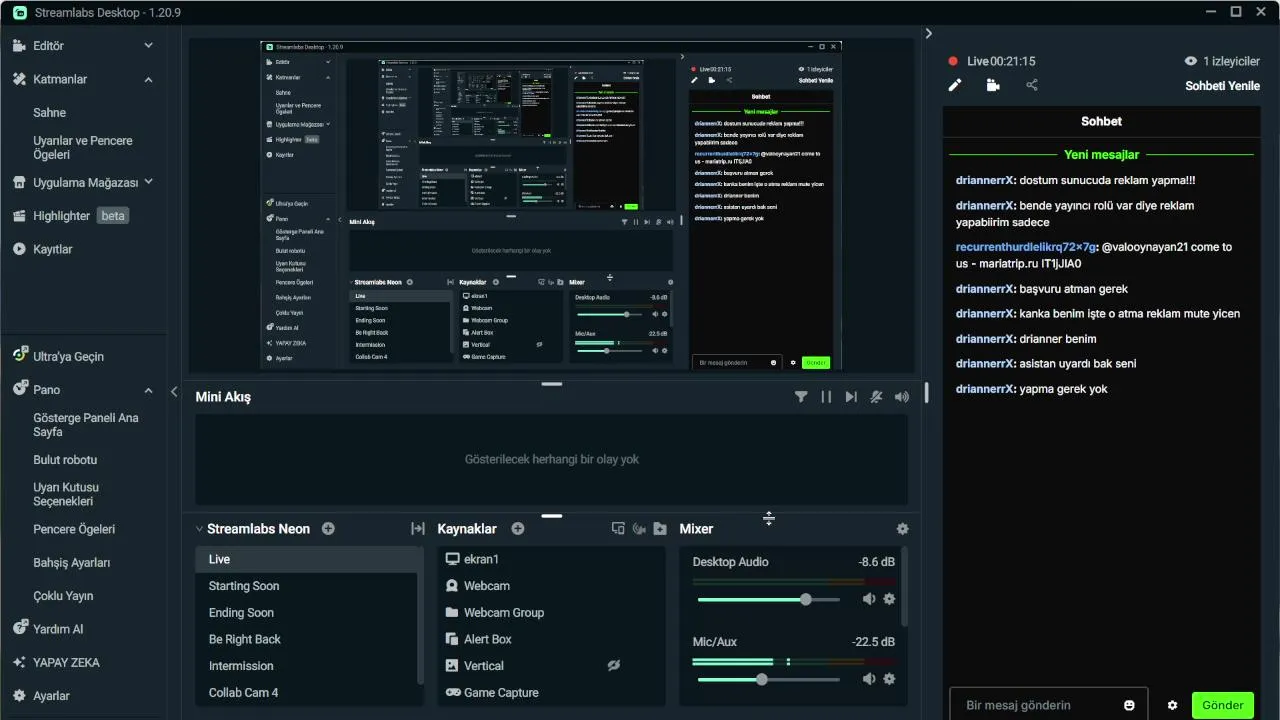Viewport: 1280px width, 720px height.
Task: Filter events in Mini Akış
Action: click(x=801, y=397)
